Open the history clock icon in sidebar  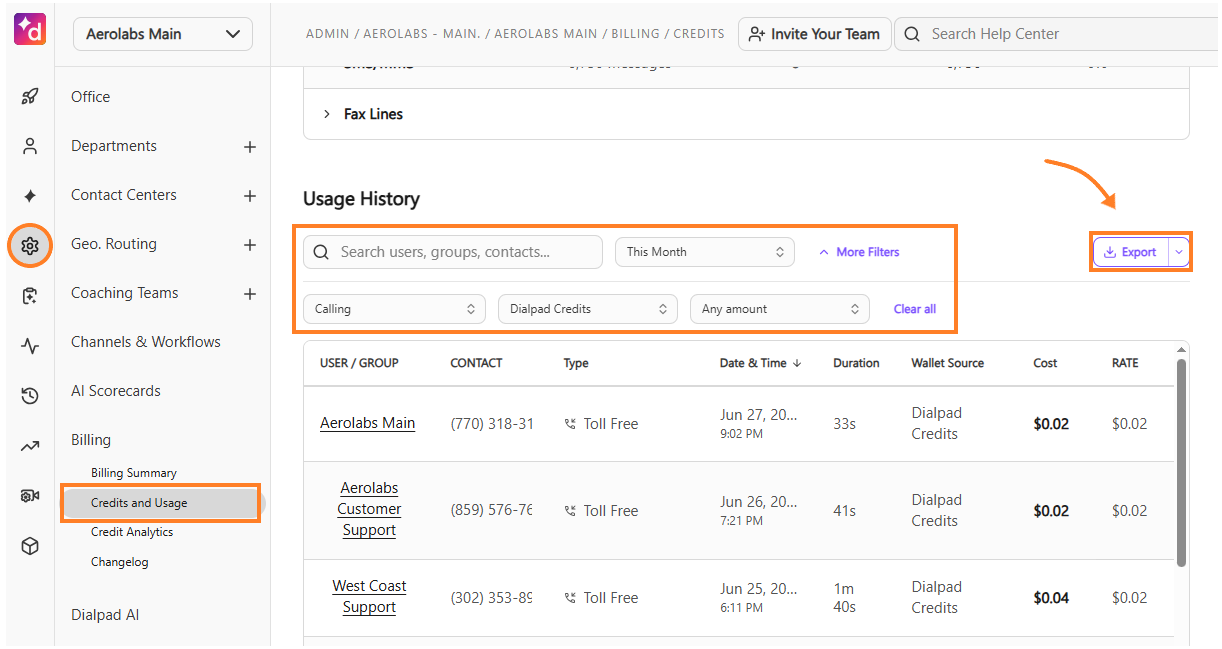click(30, 396)
